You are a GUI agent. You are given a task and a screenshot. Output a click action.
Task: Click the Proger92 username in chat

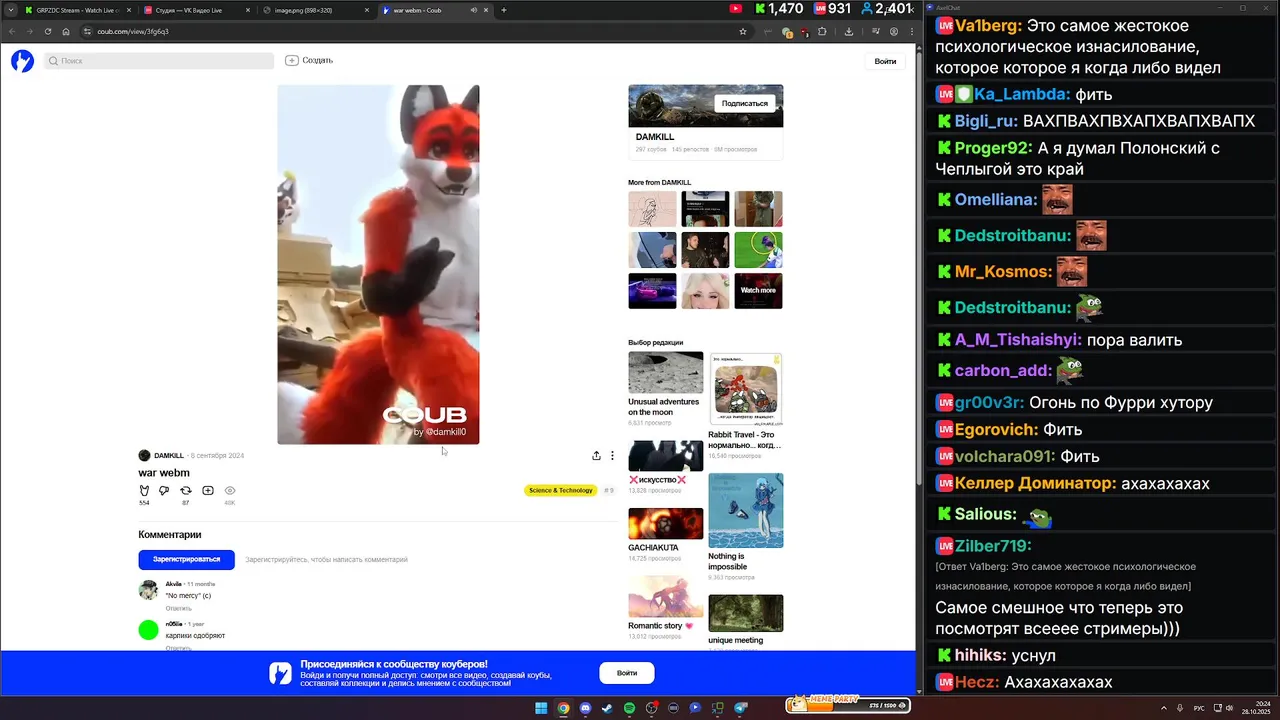pyautogui.click(x=993, y=147)
